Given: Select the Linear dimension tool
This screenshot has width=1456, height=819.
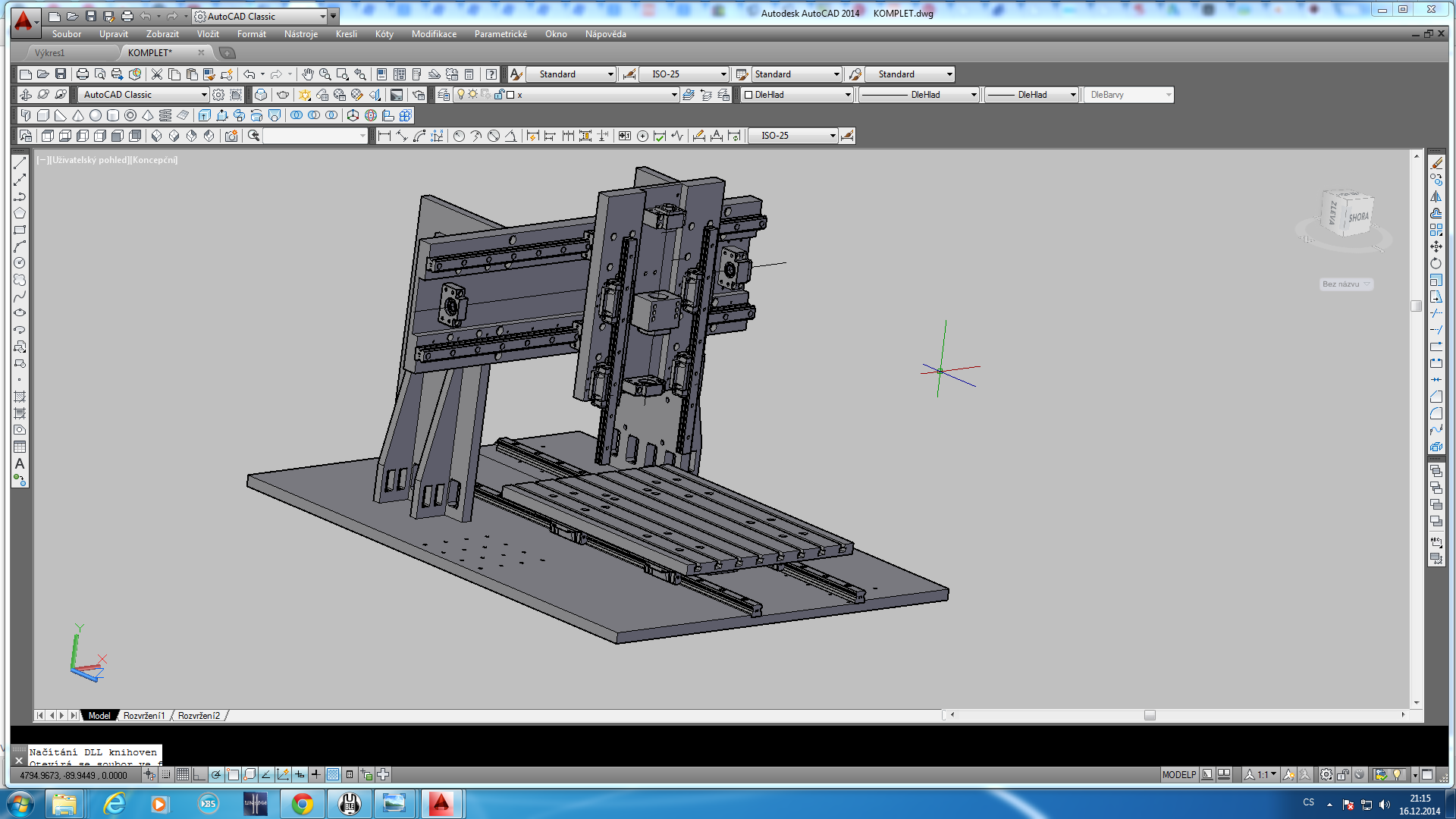Looking at the screenshot, I should [x=384, y=136].
